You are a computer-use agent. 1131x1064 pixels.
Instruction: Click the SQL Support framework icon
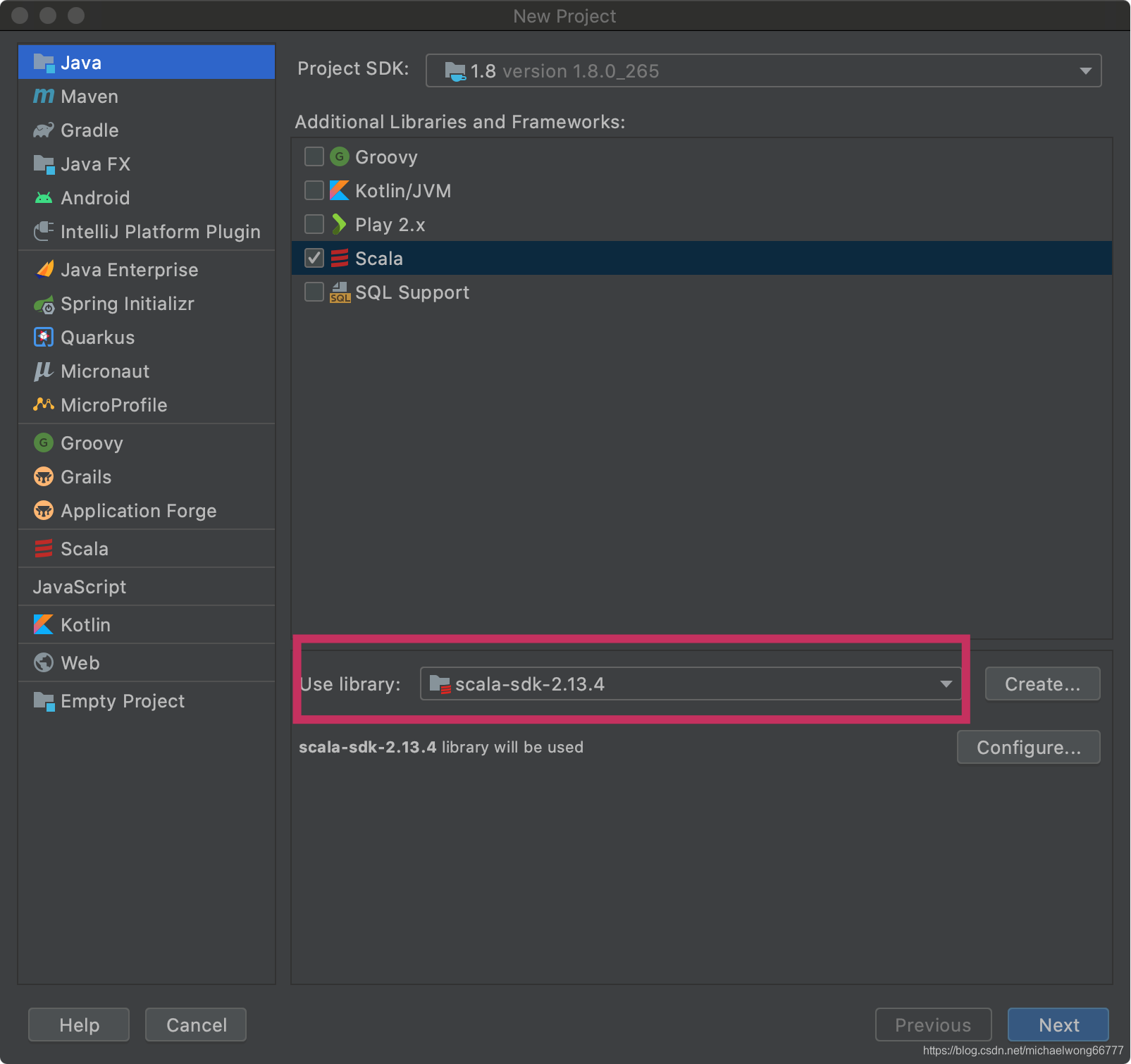[340, 292]
